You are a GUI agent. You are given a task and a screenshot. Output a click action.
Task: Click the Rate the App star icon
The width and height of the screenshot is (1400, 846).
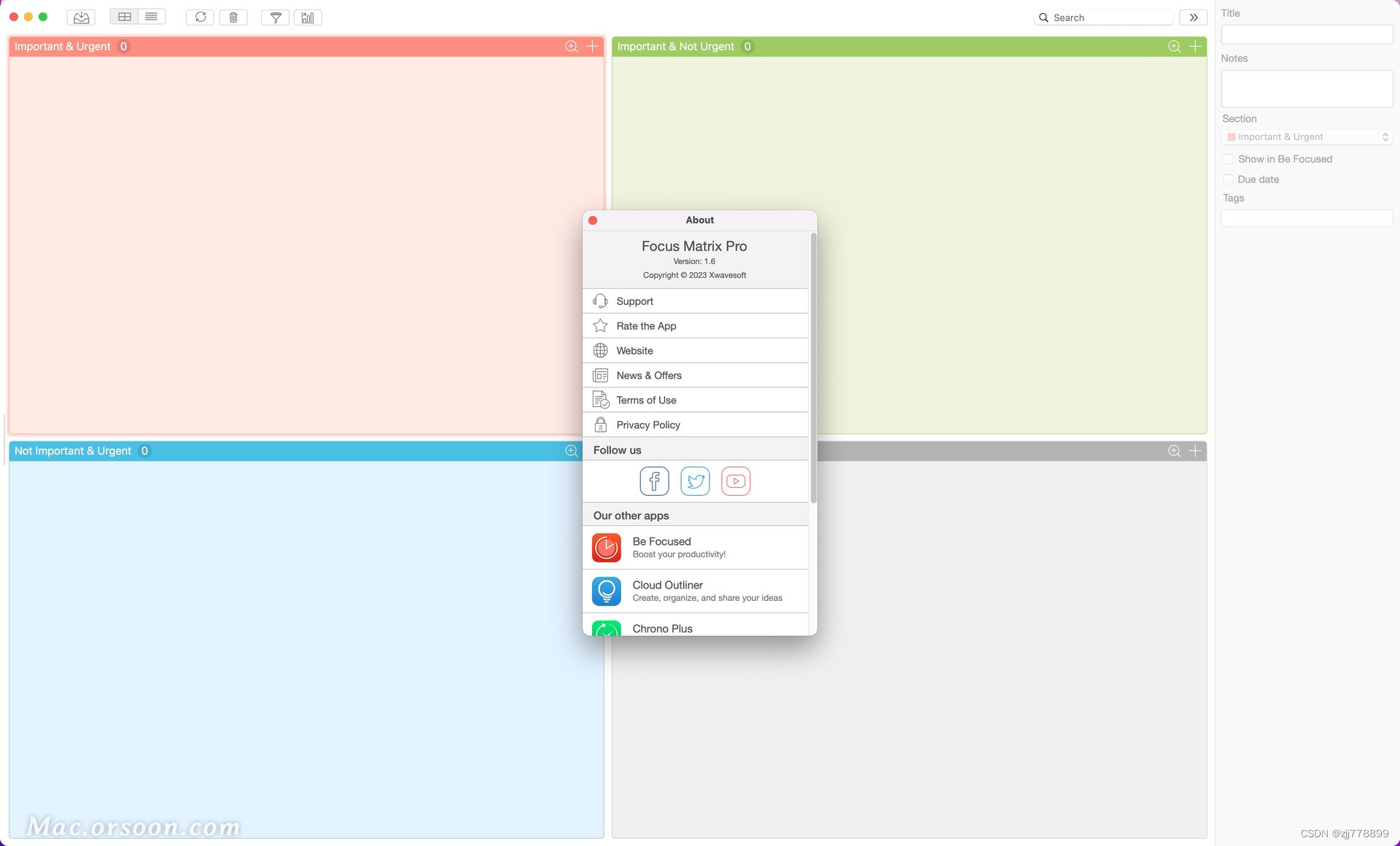pos(601,326)
